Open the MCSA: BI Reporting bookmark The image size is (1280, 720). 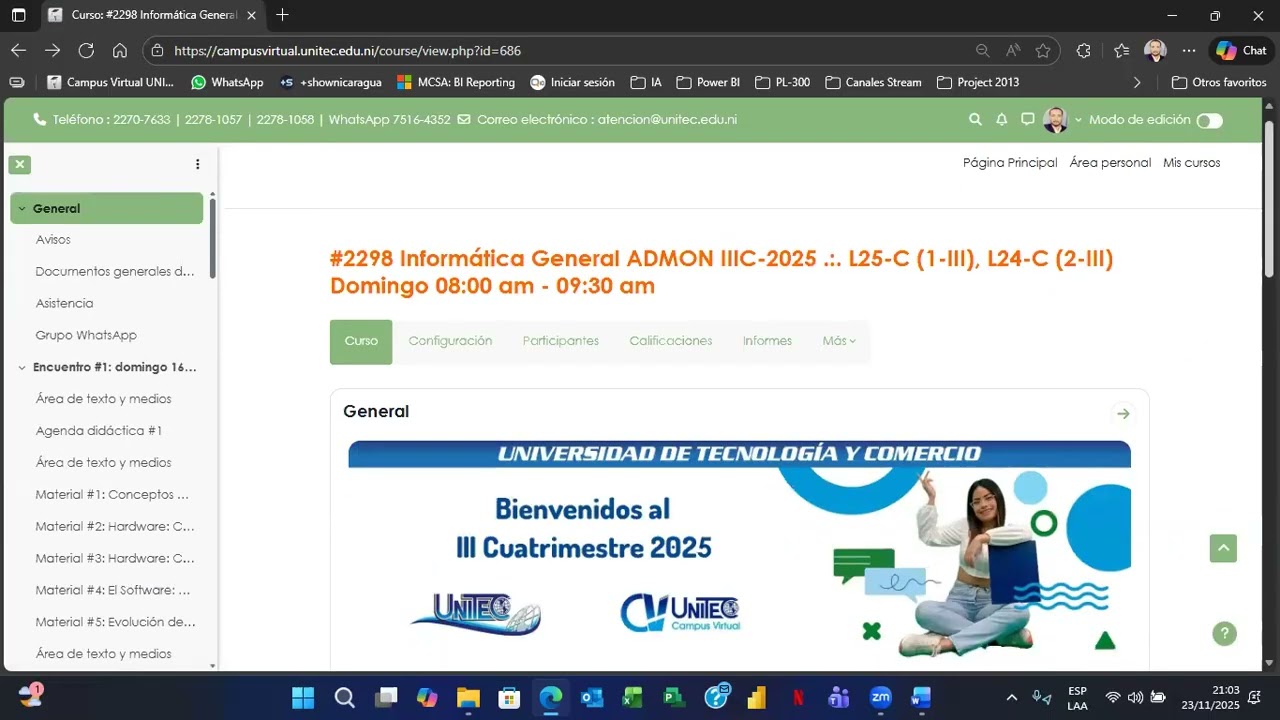(x=456, y=82)
